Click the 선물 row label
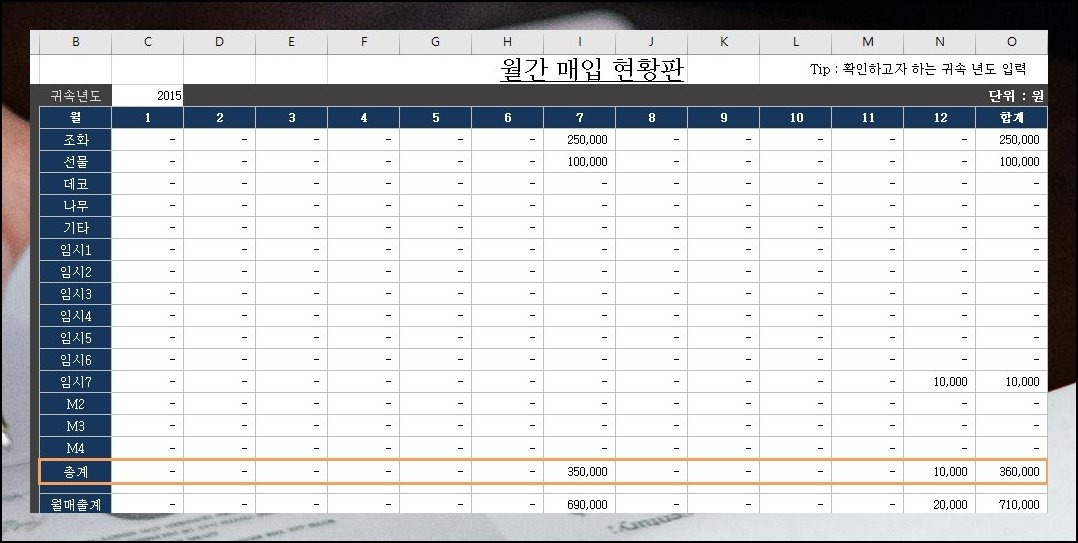This screenshot has width=1078, height=543. 76,162
